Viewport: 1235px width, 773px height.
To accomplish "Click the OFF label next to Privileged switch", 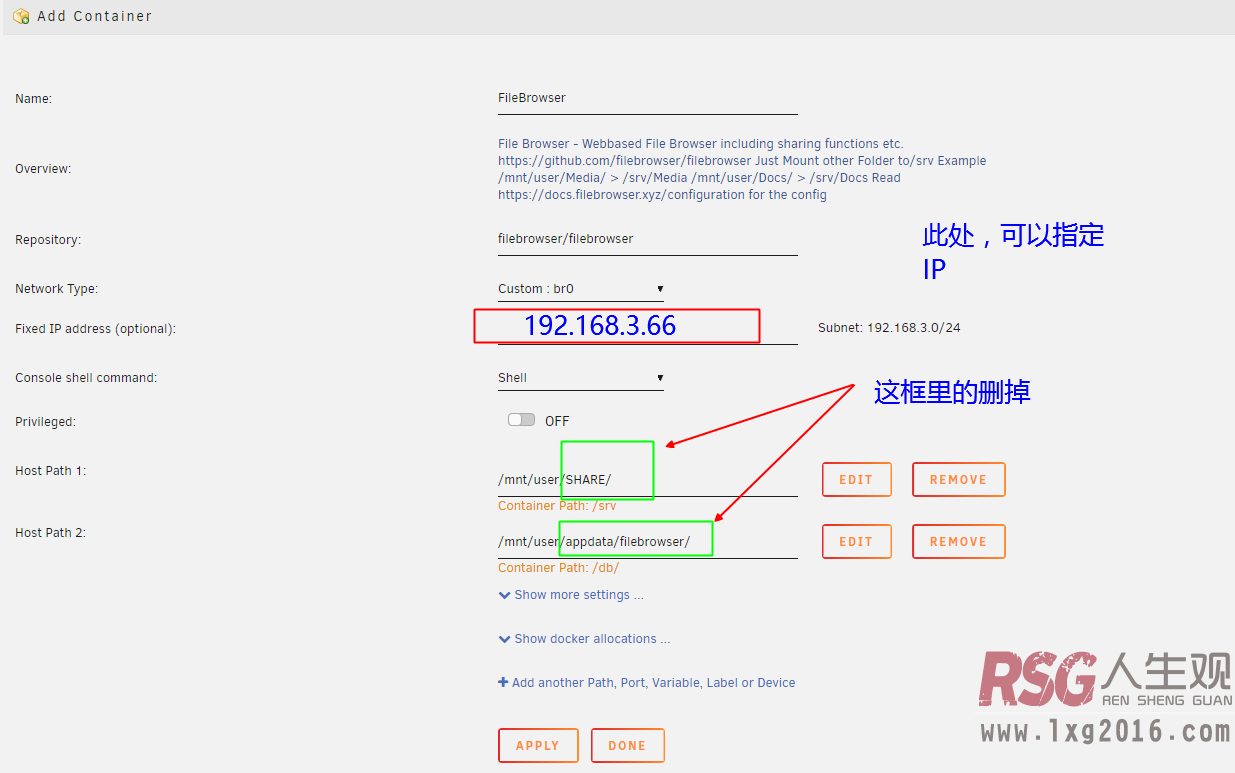I will (557, 421).
